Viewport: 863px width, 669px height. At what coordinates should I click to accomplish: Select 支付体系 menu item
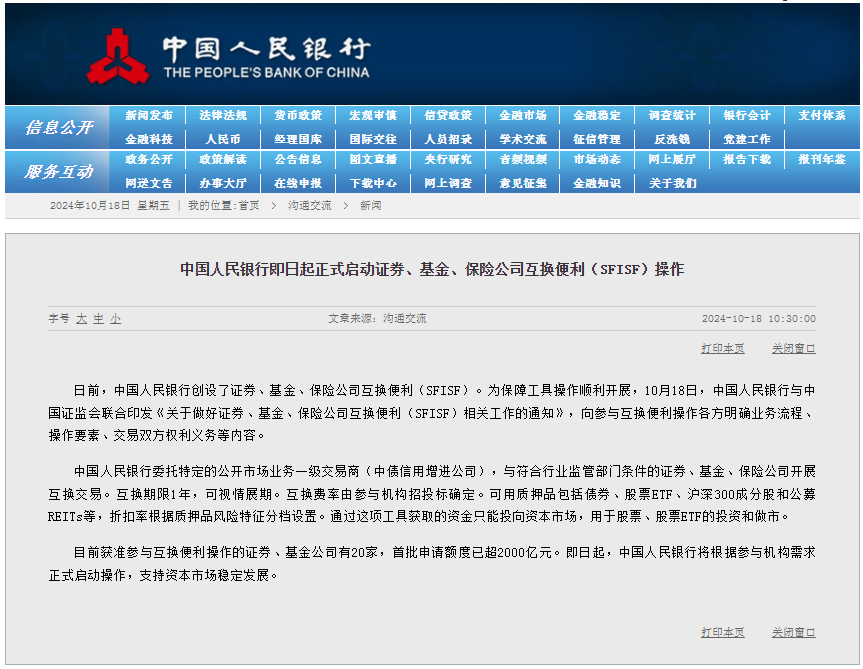click(x=822, y=116)
